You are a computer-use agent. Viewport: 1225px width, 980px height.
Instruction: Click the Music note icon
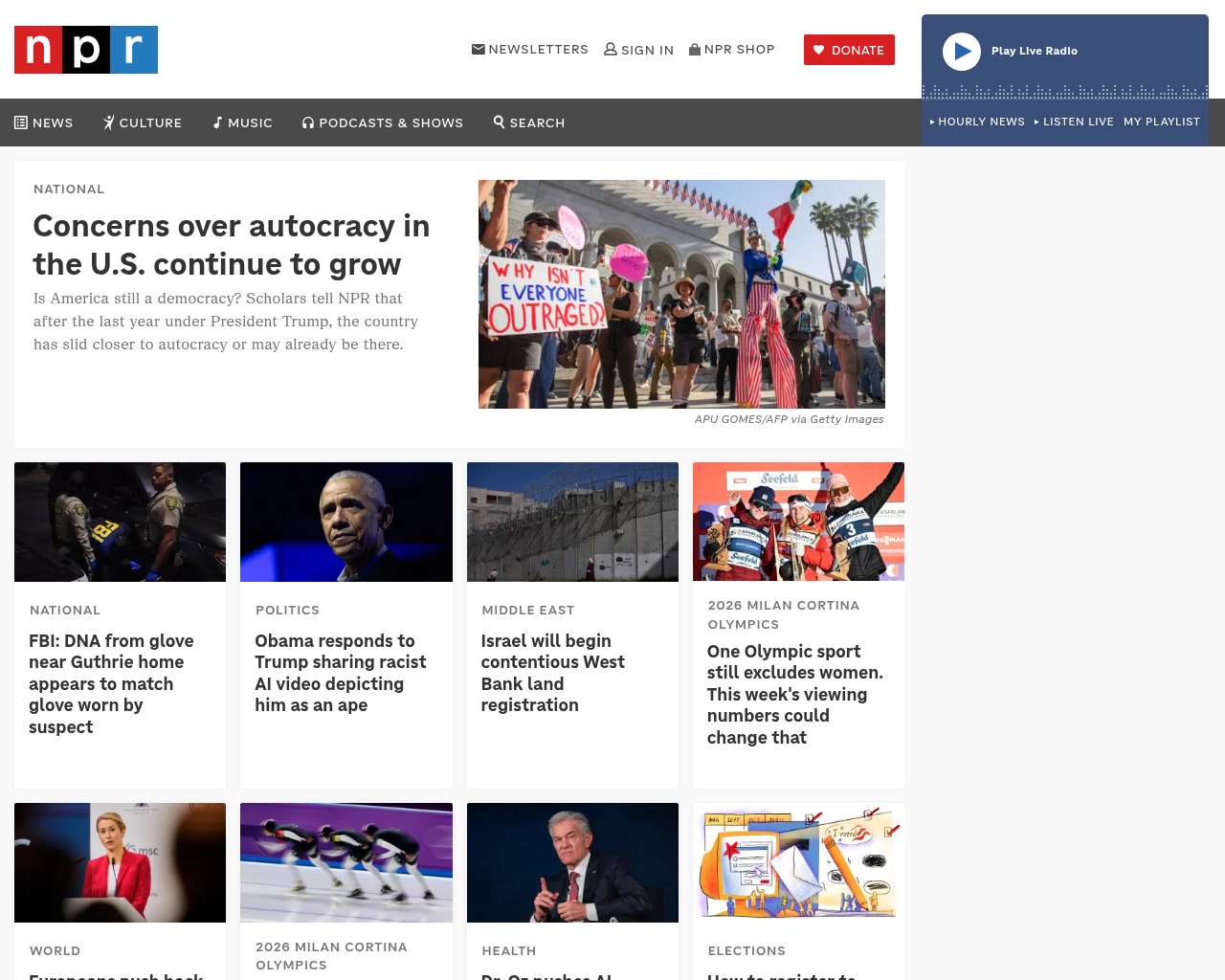tap(218, 122)
